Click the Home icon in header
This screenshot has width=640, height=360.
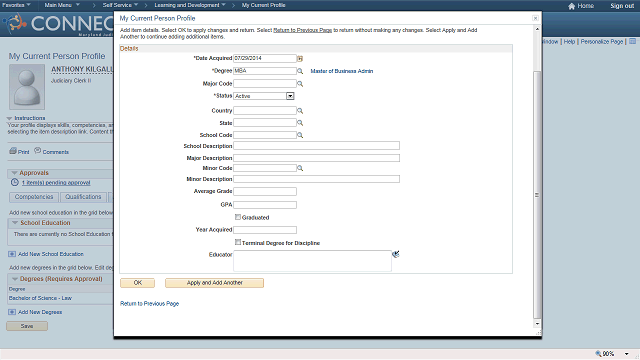pos(571,6)
